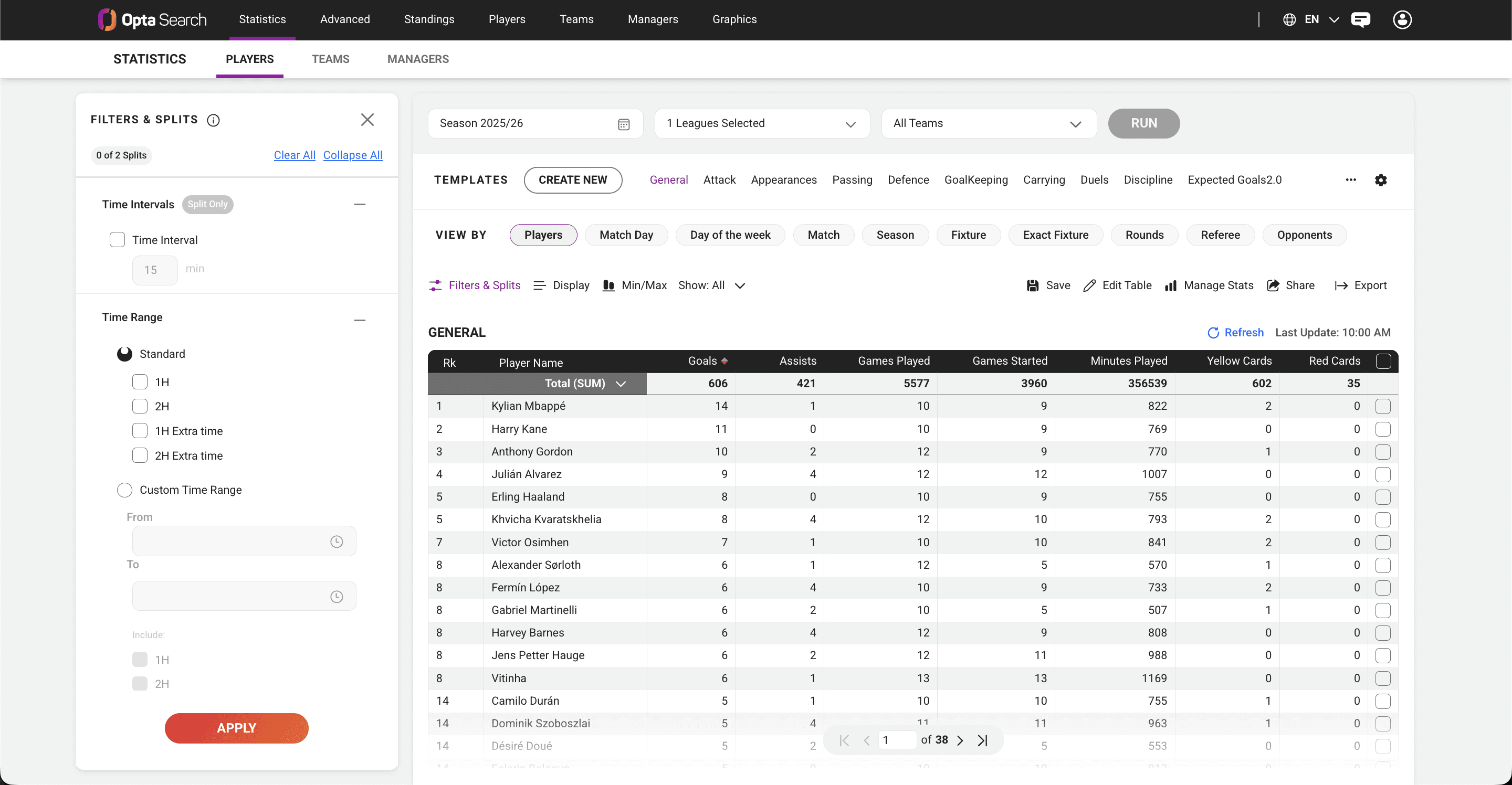
Task: Open the From time clock picker
Action: [337, 542]
